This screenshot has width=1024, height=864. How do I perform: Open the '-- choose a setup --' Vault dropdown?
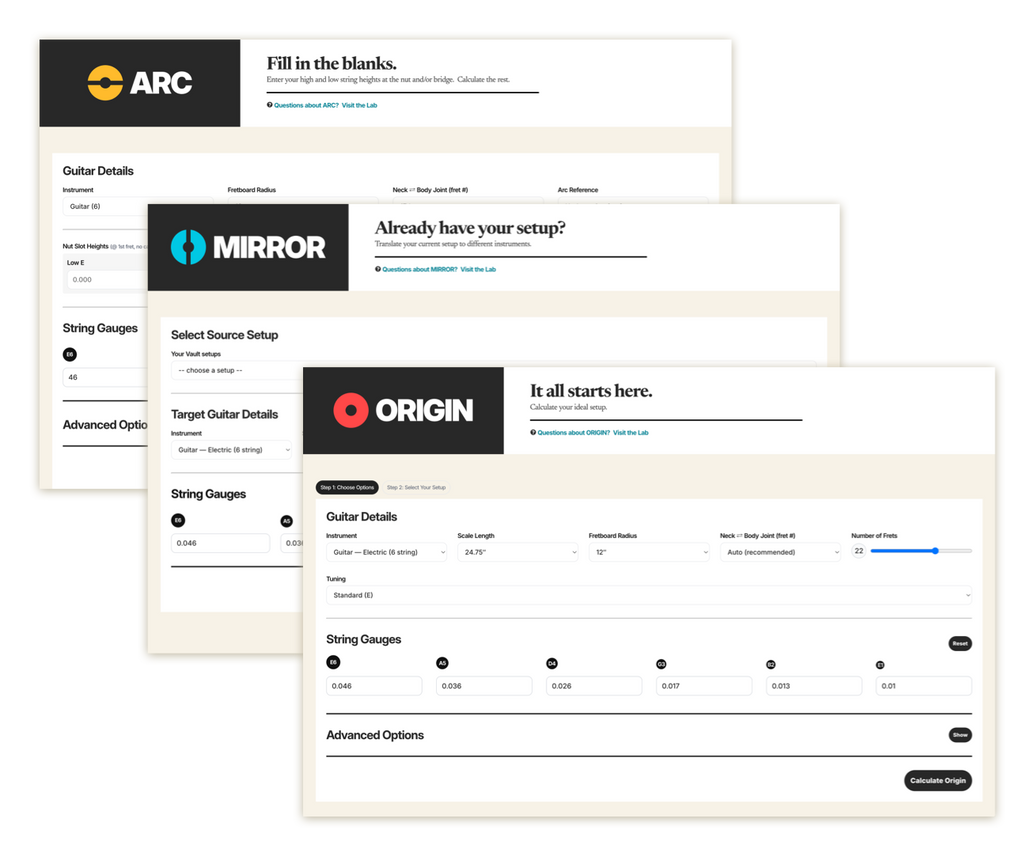tap(236, 370)
